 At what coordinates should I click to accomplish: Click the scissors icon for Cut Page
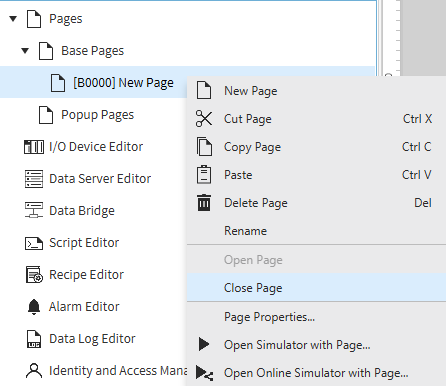pyautogui.click(x=204, y=119)
